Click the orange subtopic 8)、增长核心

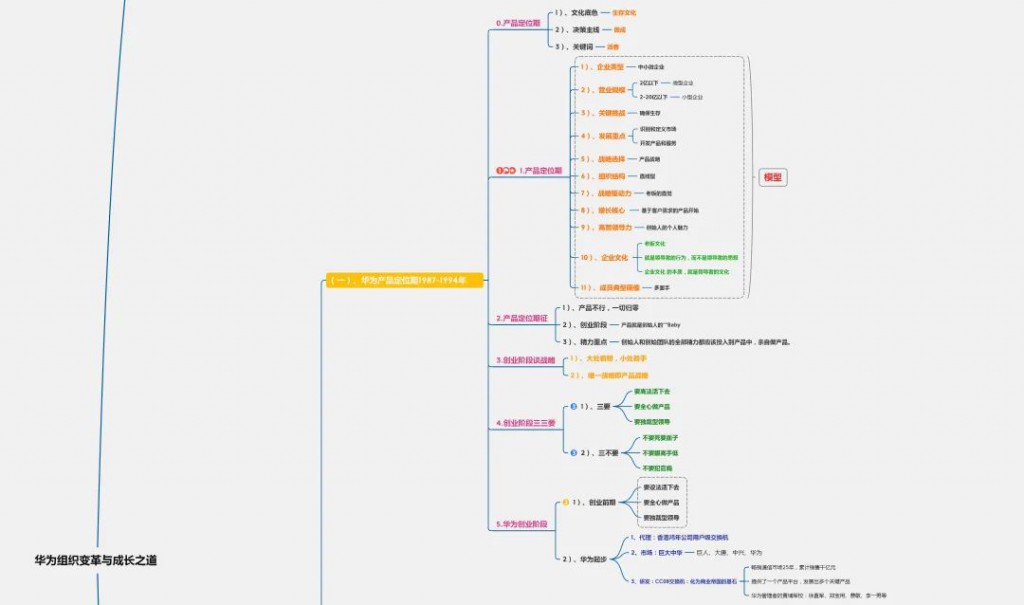[x=603, y=210]
